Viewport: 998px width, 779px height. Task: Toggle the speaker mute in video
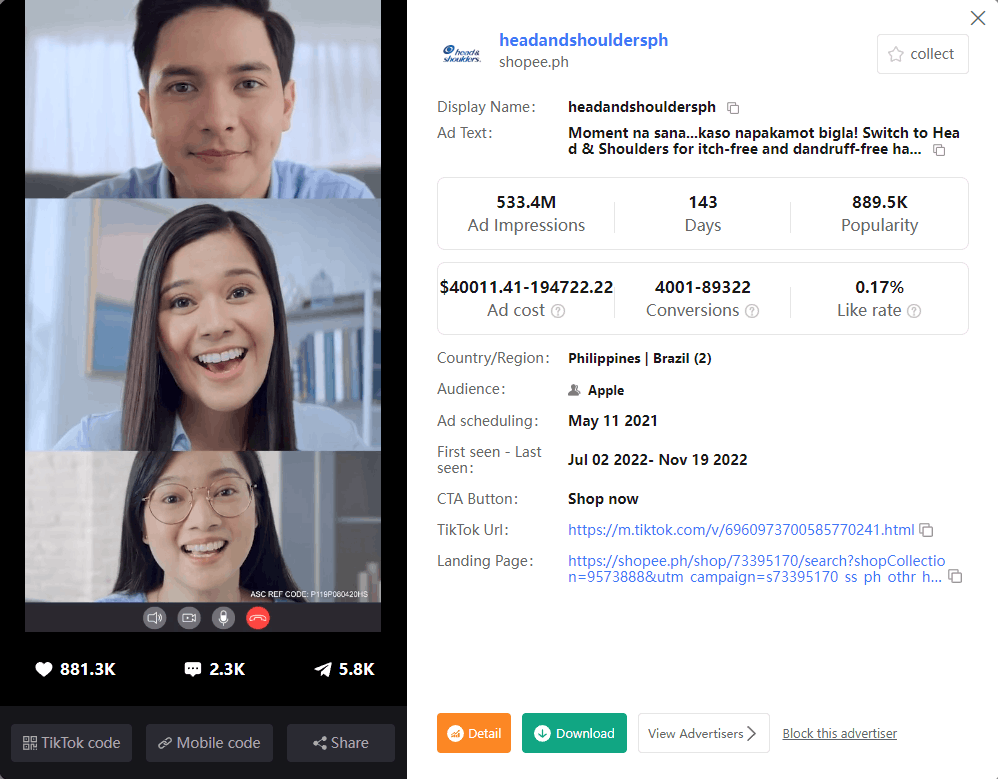(x=155, y=618)
